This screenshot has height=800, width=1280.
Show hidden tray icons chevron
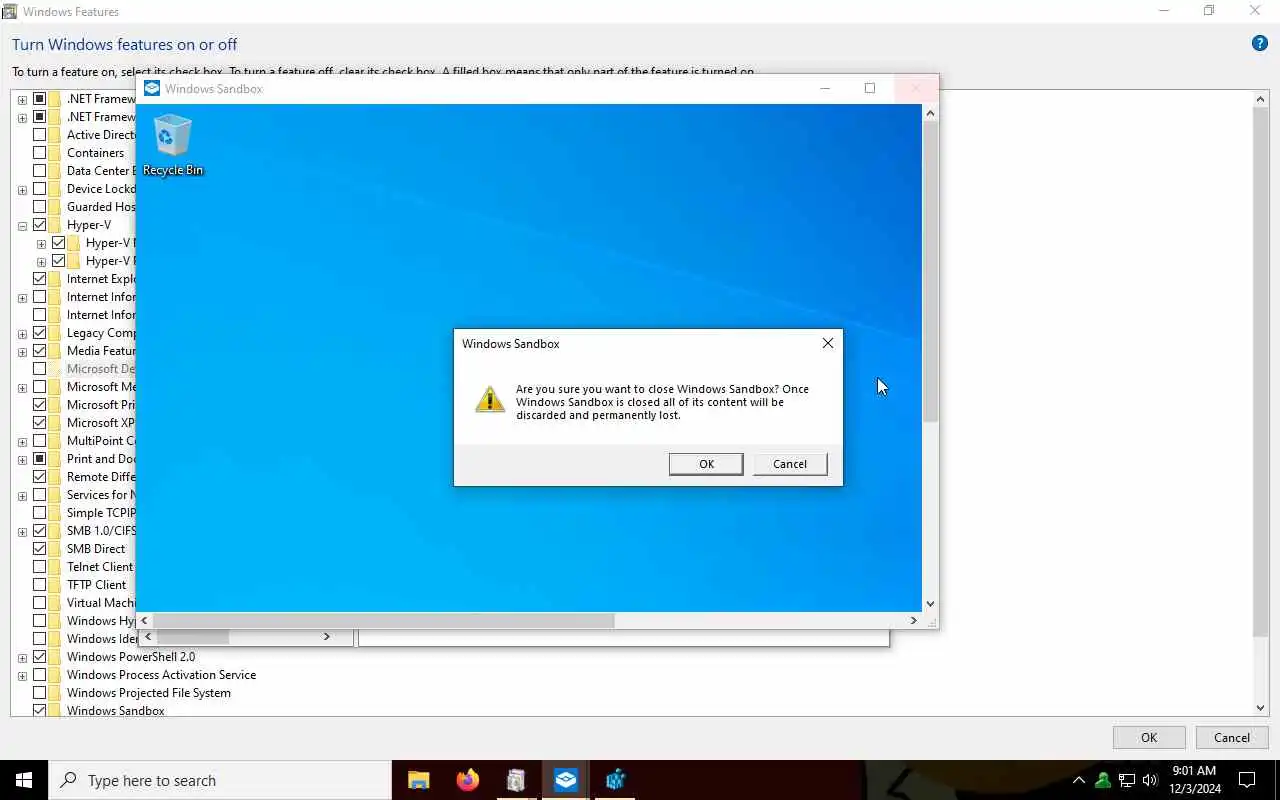[1078, 780]
